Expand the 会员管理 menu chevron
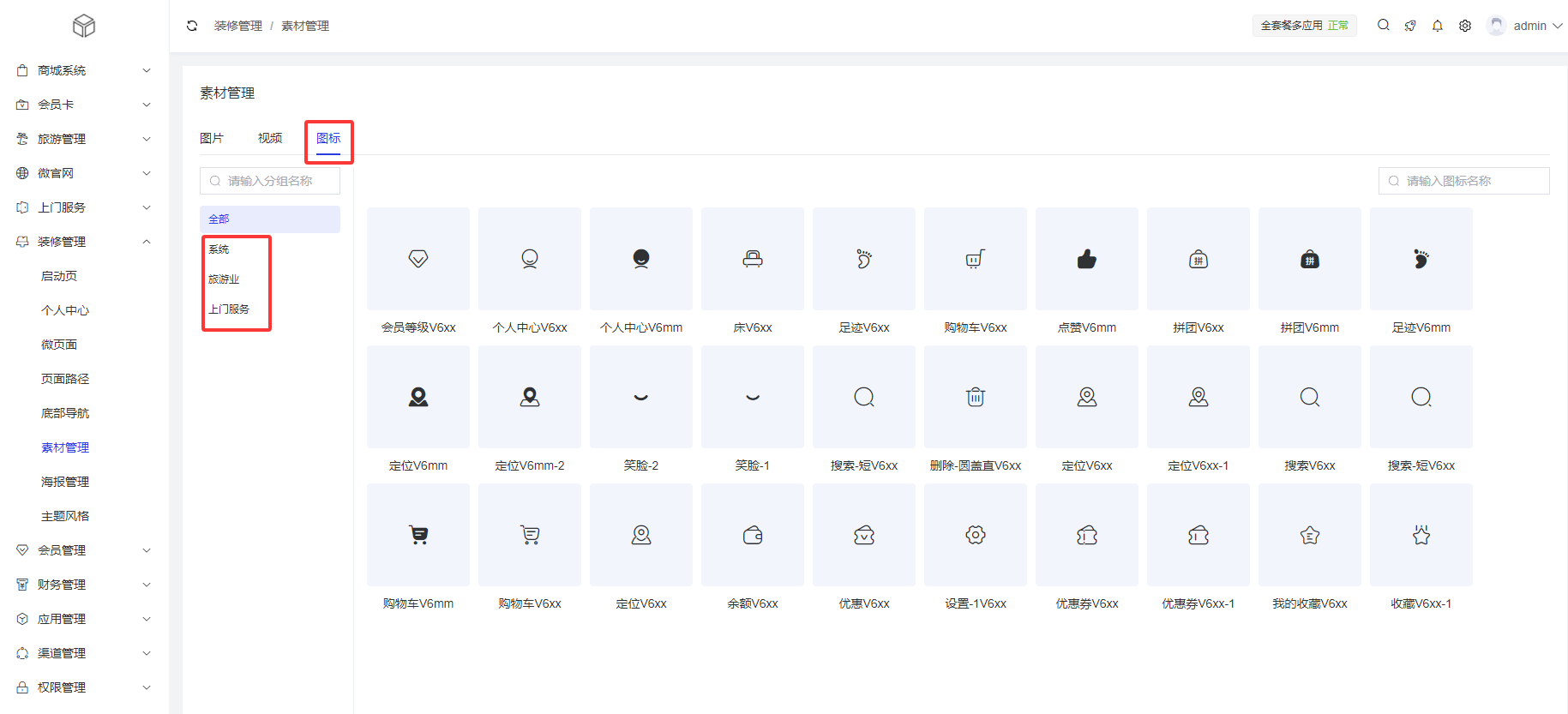1568x714 pixels. 147,550
